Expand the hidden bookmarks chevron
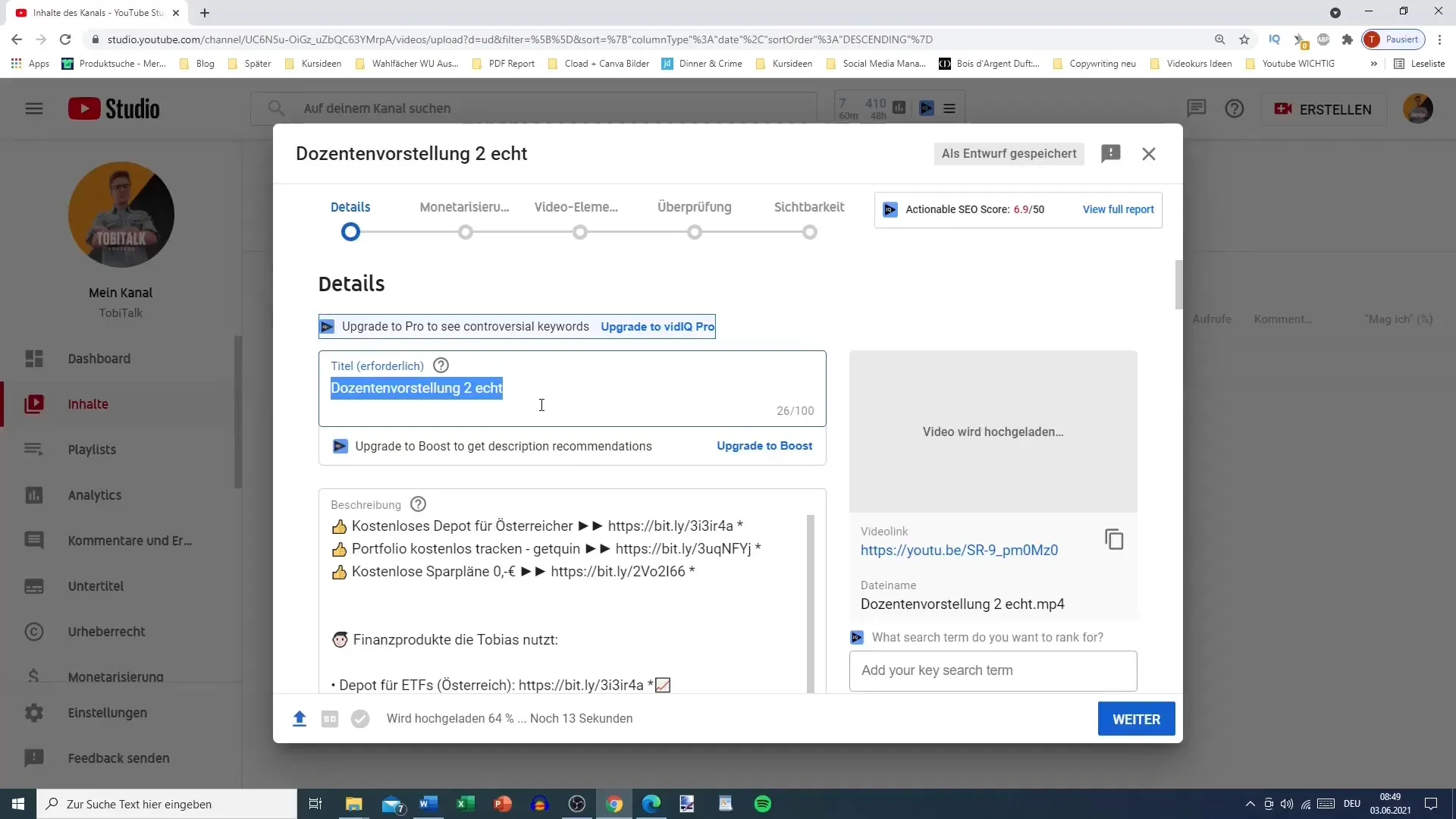This screenshot has height=819, width=1456. point(1373,64)
